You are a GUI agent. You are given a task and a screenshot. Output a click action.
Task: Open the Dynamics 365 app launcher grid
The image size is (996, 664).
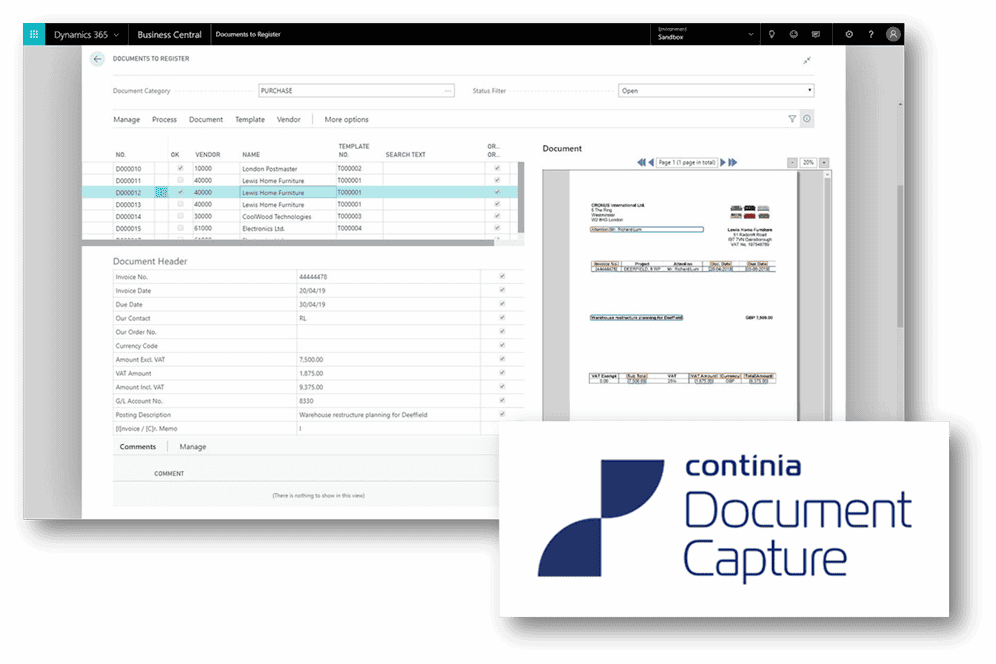coord(36,34)
